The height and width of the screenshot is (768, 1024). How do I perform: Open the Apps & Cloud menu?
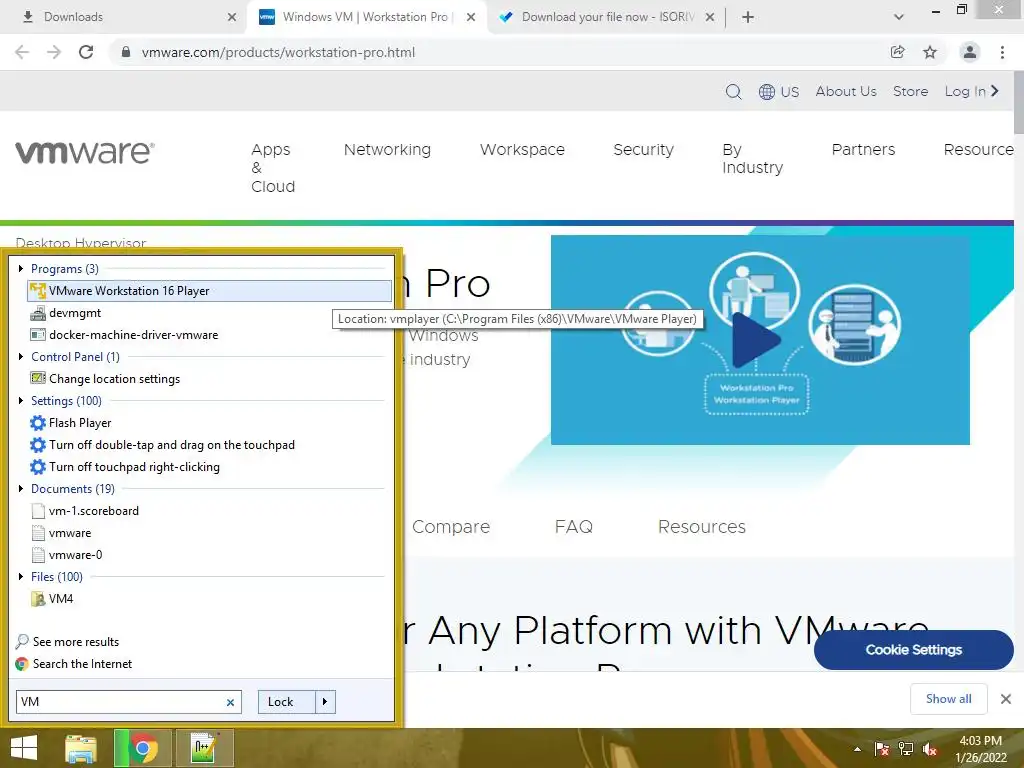[x=273, y=168]
